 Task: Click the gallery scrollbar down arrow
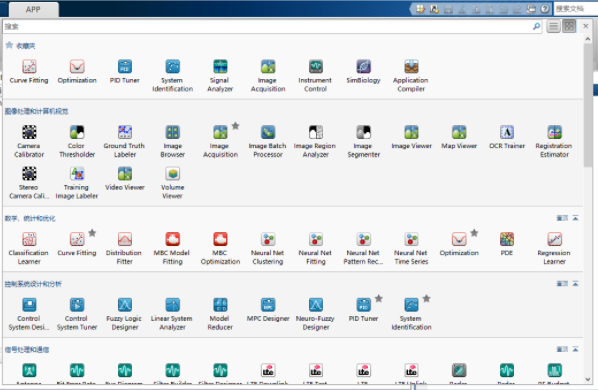click(588, 380)
